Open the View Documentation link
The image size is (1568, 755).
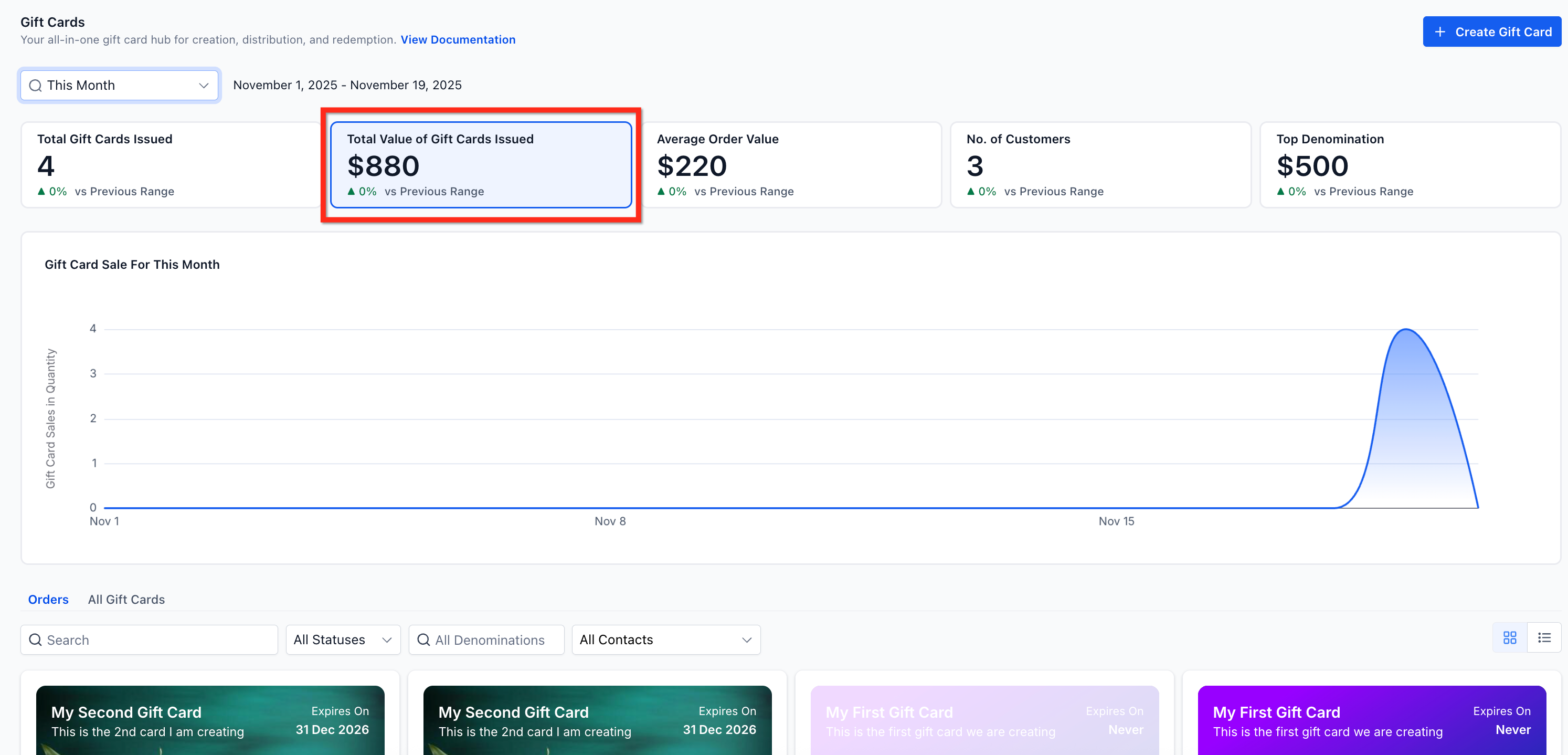(458, 39)
